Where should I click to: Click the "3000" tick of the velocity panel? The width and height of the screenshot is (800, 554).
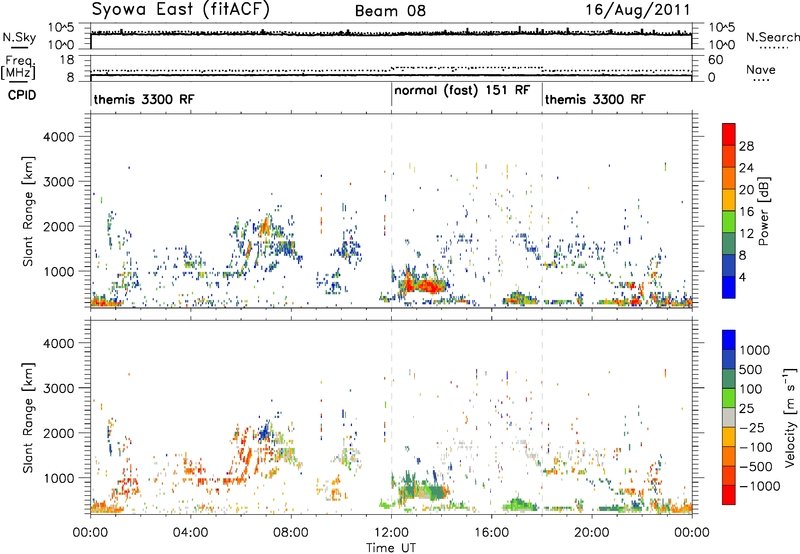click(59, 388)
